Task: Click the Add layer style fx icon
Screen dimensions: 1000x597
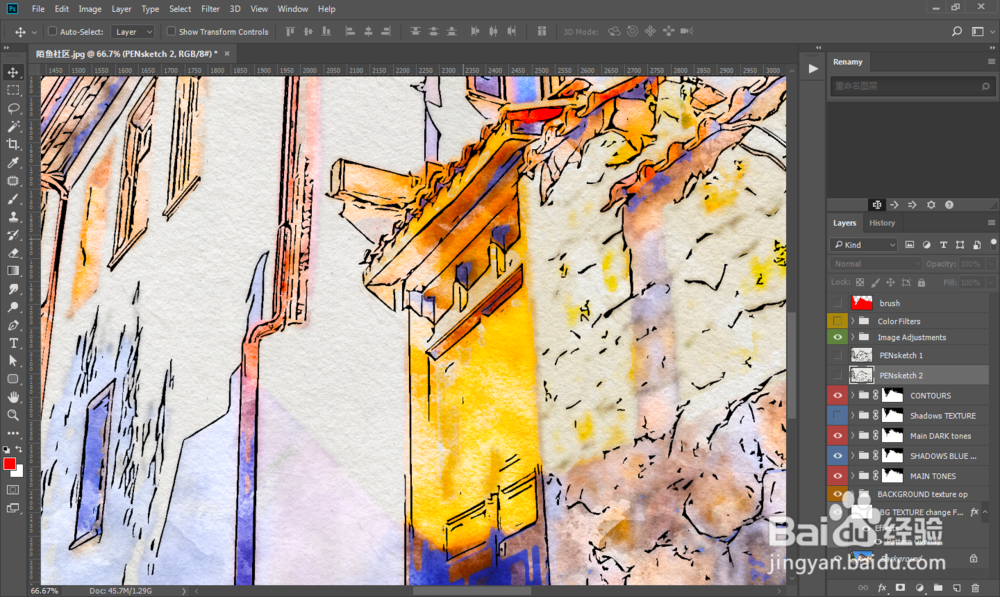Action: point(882,587)
